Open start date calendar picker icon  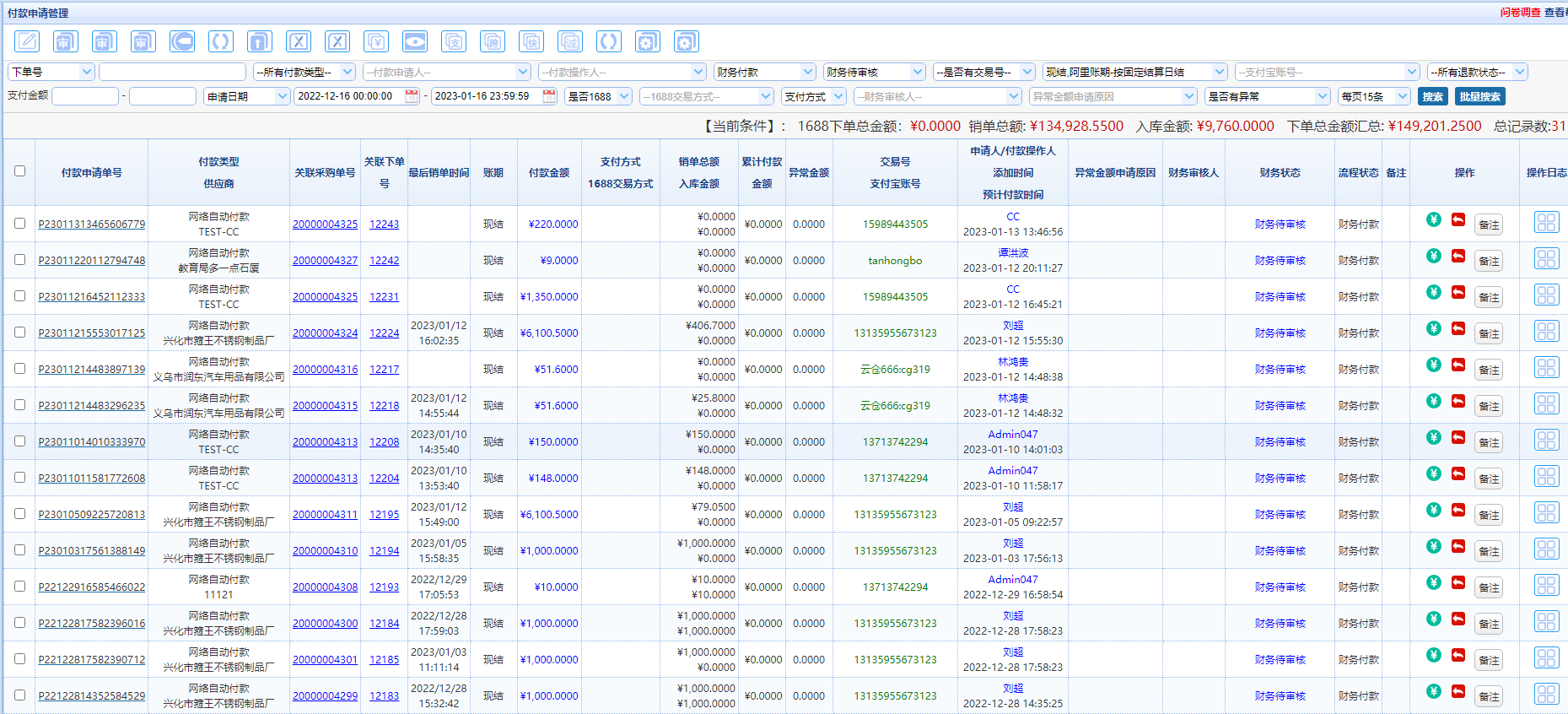click(412, 96)
